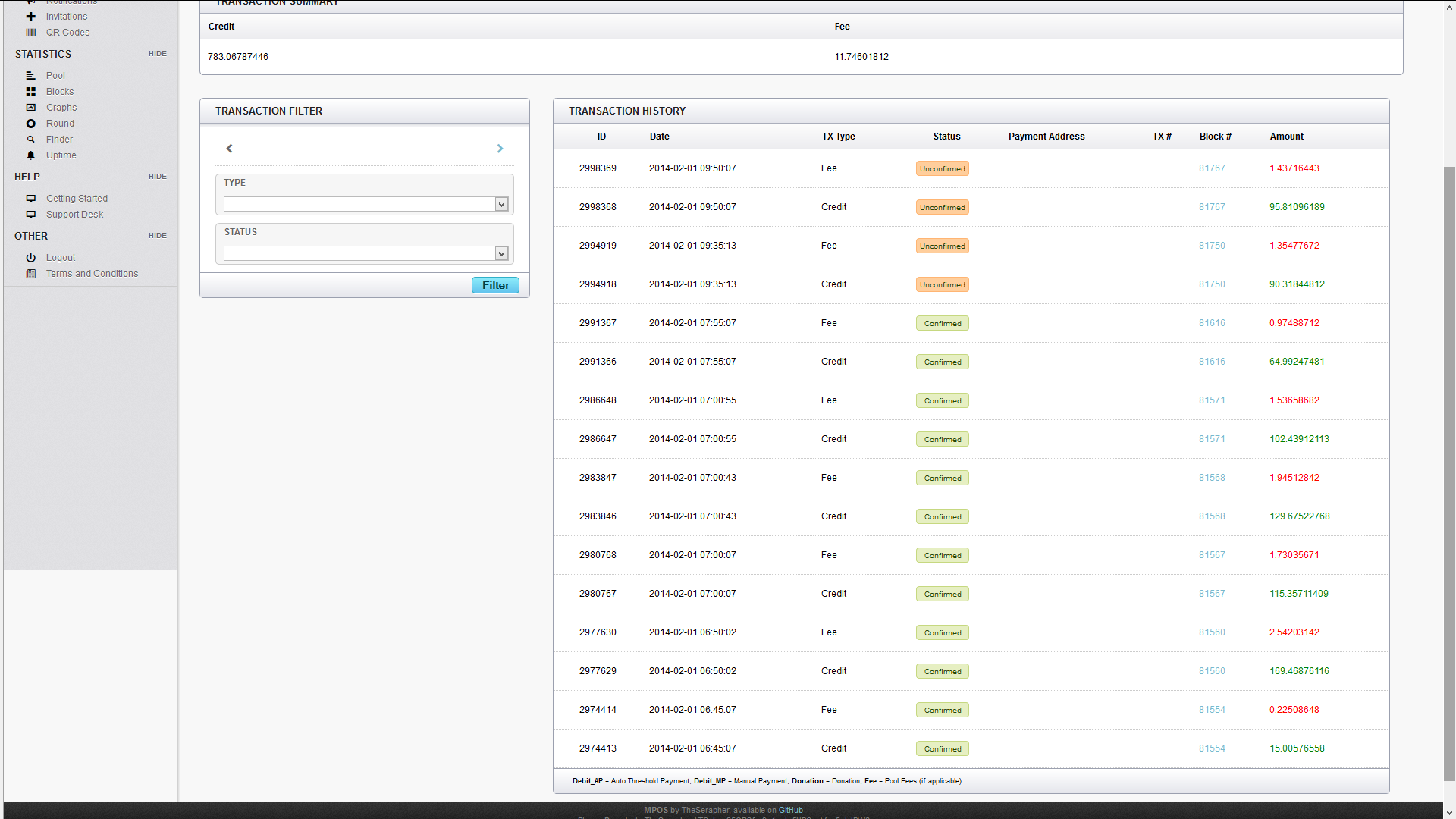
Task: Click the QR Codes barcode icon
Action: click(31, 33)
